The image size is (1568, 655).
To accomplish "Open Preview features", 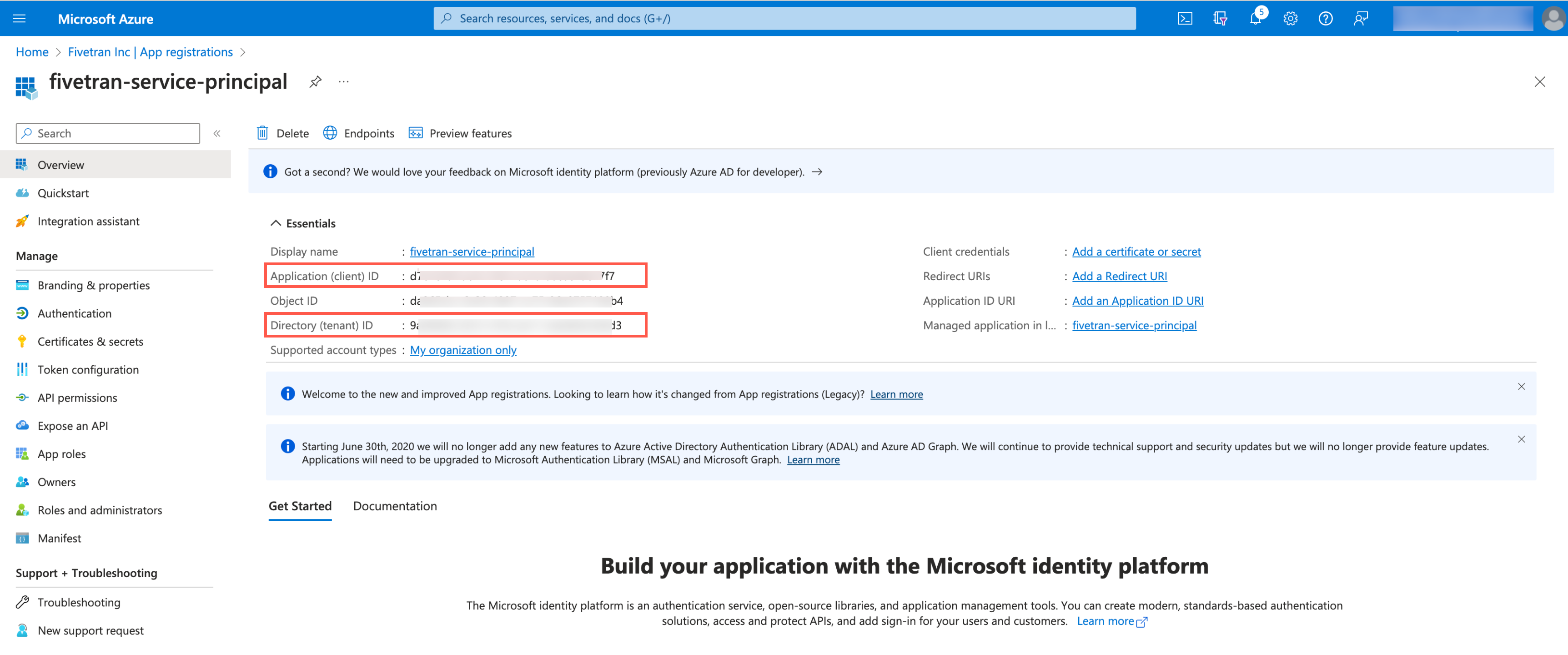I will tap(460, 133).
